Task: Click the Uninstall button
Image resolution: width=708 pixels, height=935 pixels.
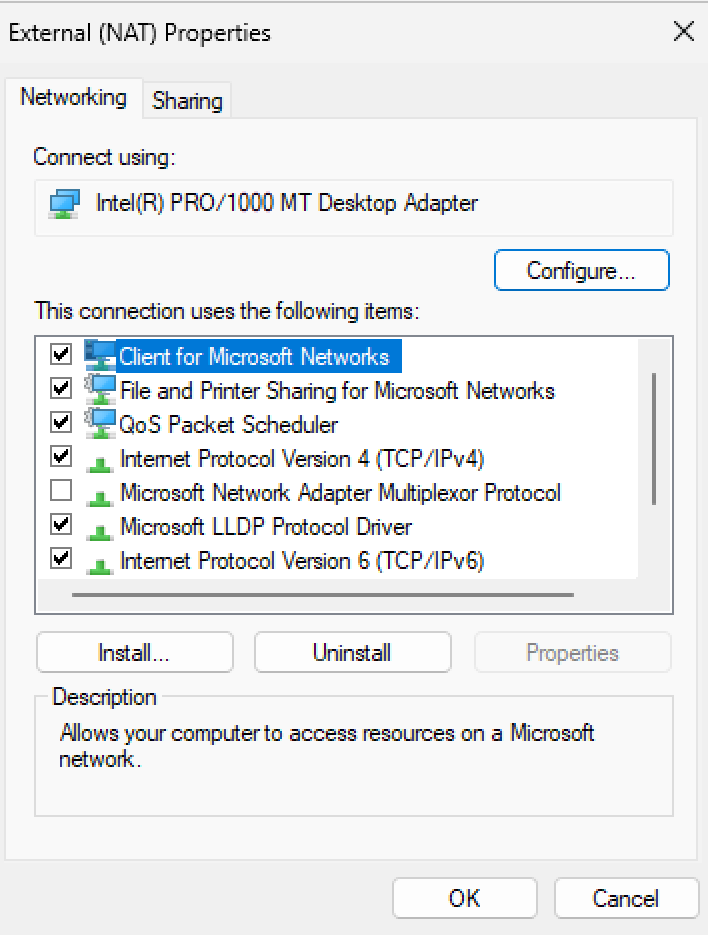Action: pyautogui.click(x=352, y=653)
